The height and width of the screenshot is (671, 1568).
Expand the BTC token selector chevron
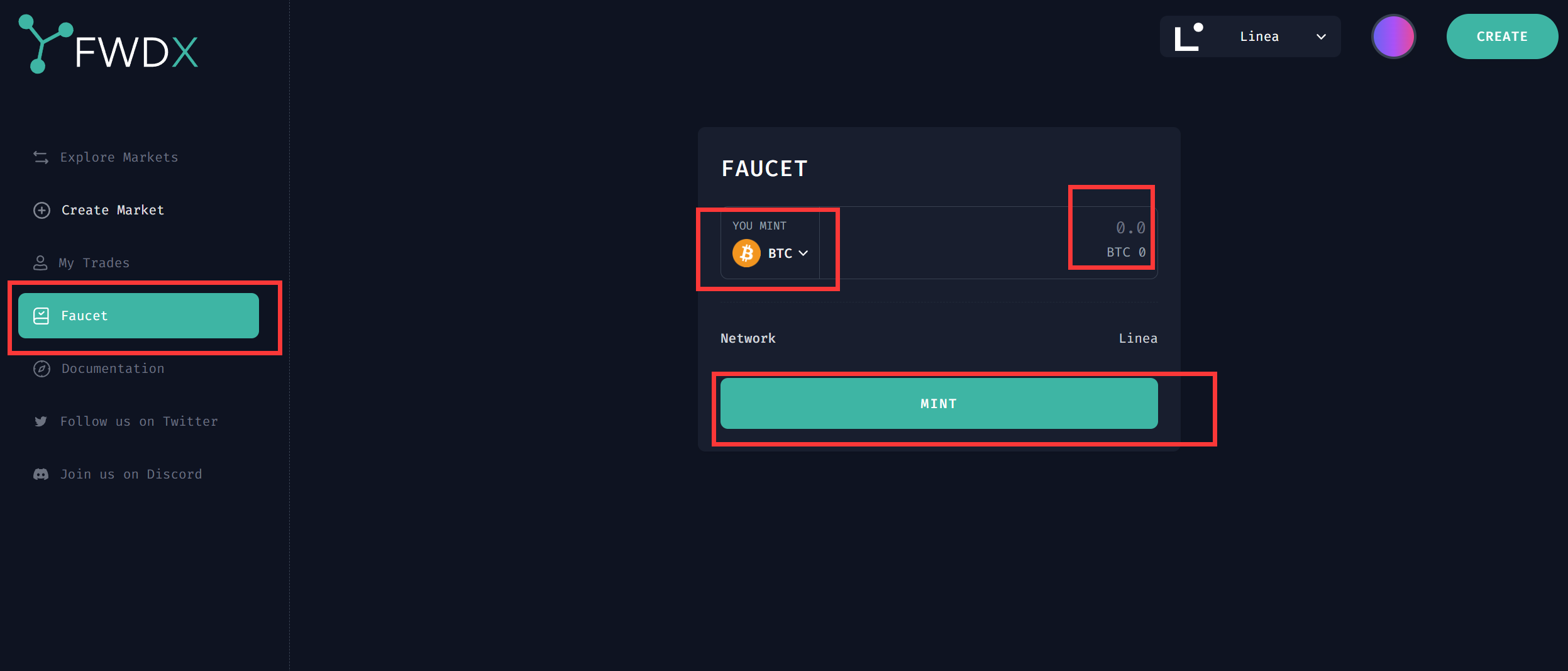coord(803,253)
